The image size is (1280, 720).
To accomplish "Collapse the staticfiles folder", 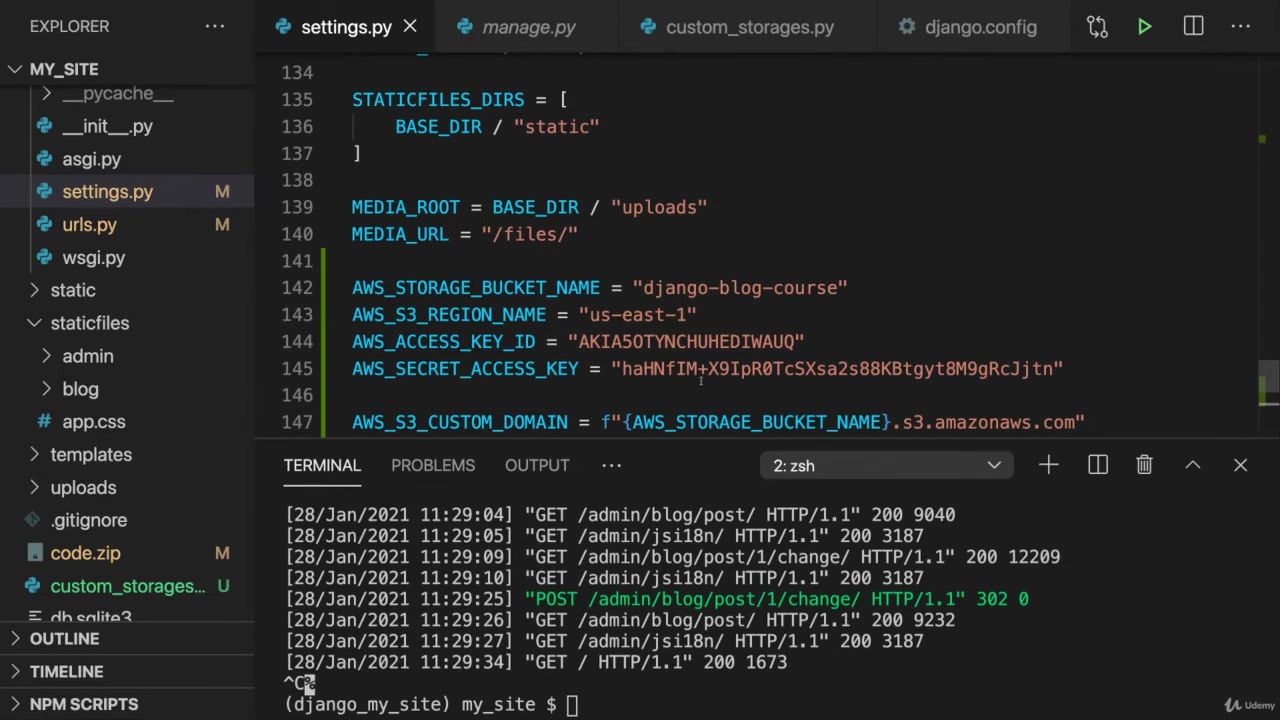I will [34, 323].
